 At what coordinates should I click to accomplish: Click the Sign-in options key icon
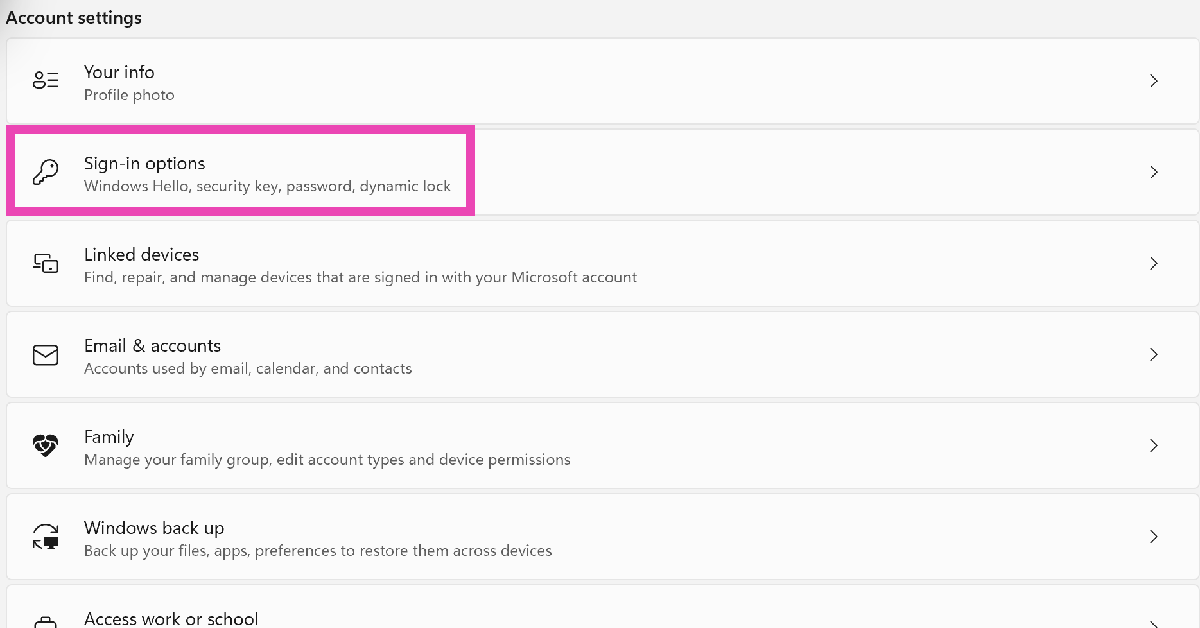point(46,172)
